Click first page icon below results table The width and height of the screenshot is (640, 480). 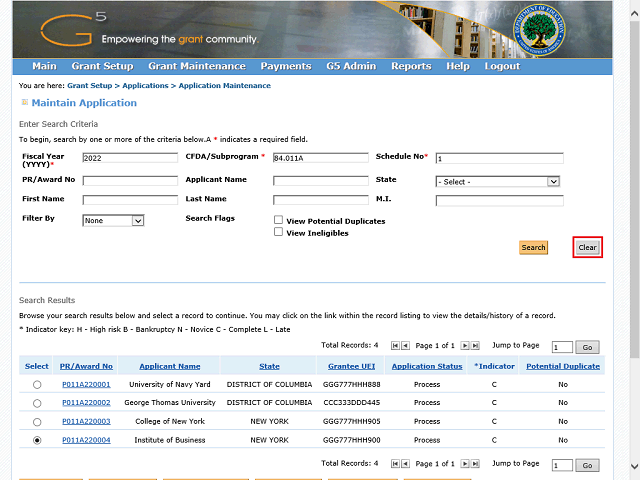point(394,464)
